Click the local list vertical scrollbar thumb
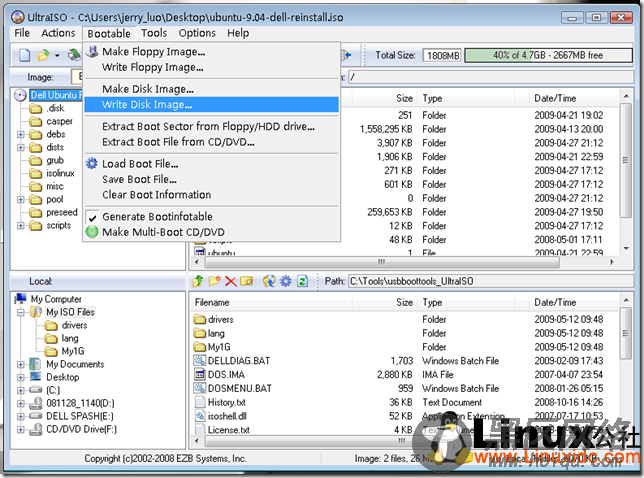Screen dimensions: 644x478 (626, 333)
